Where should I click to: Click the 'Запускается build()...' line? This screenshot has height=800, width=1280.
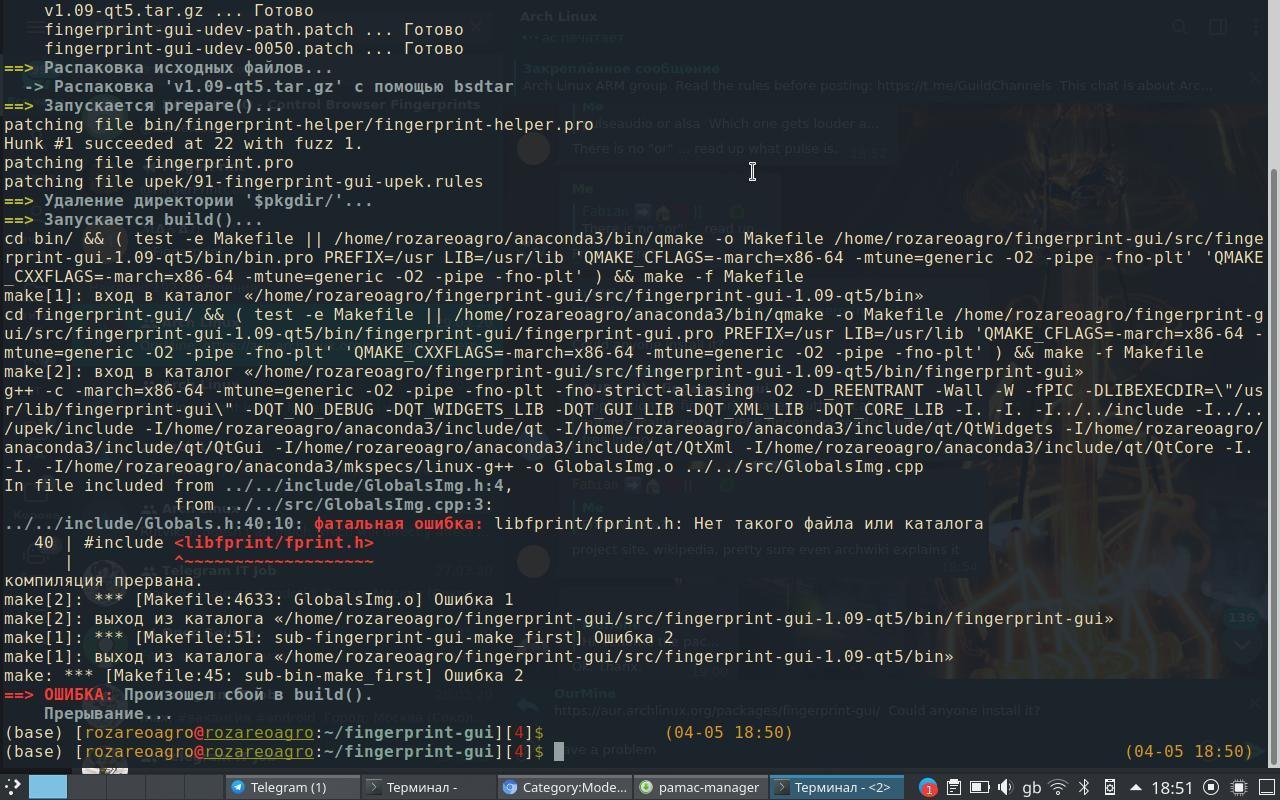click(134, 219)
